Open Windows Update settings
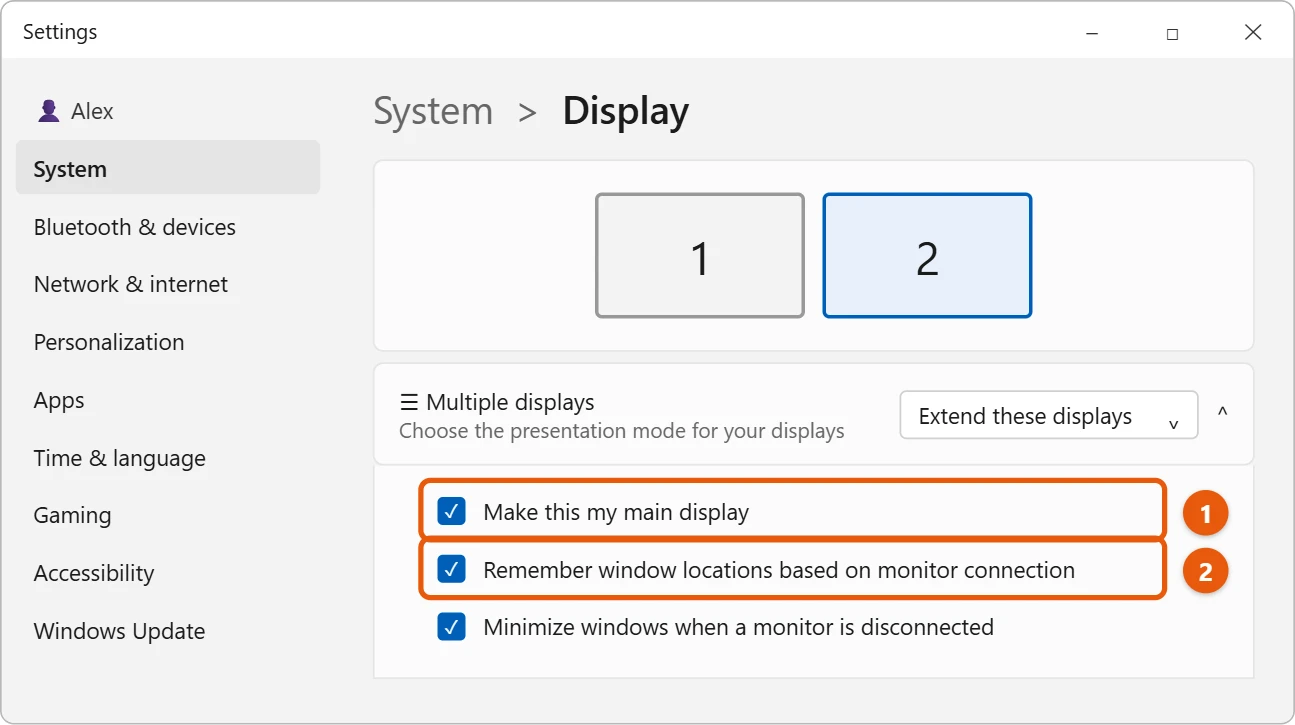This screenshot has width=1295, height=725. tap(119, 631)
